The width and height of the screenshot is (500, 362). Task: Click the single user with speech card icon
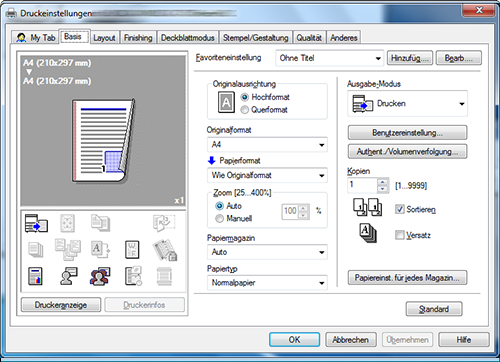68,276
